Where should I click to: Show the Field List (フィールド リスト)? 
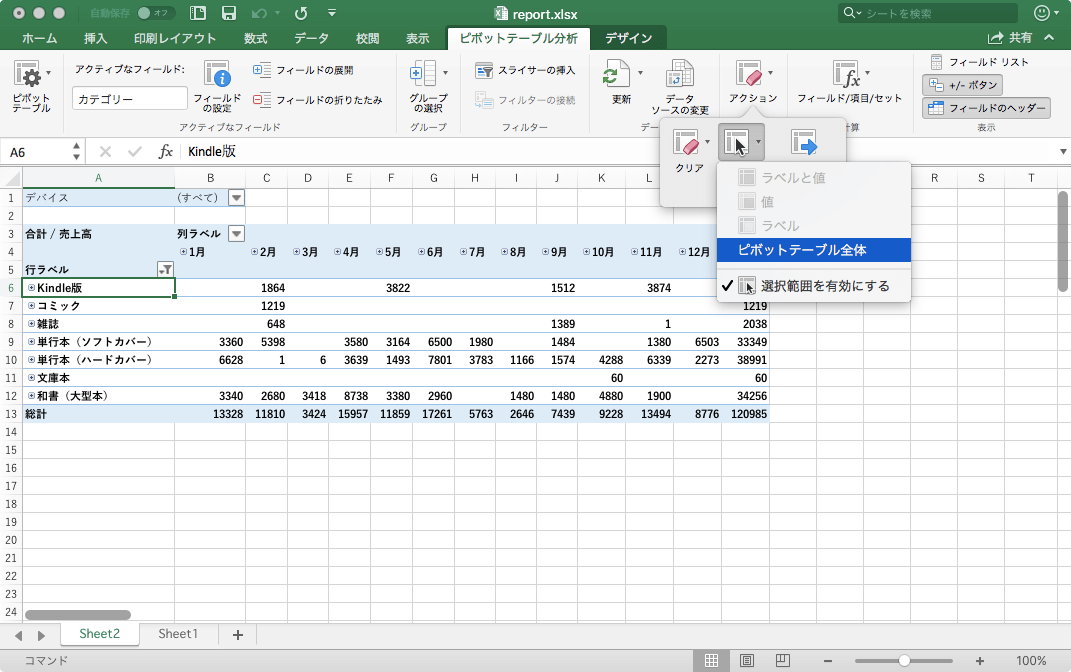979,62
